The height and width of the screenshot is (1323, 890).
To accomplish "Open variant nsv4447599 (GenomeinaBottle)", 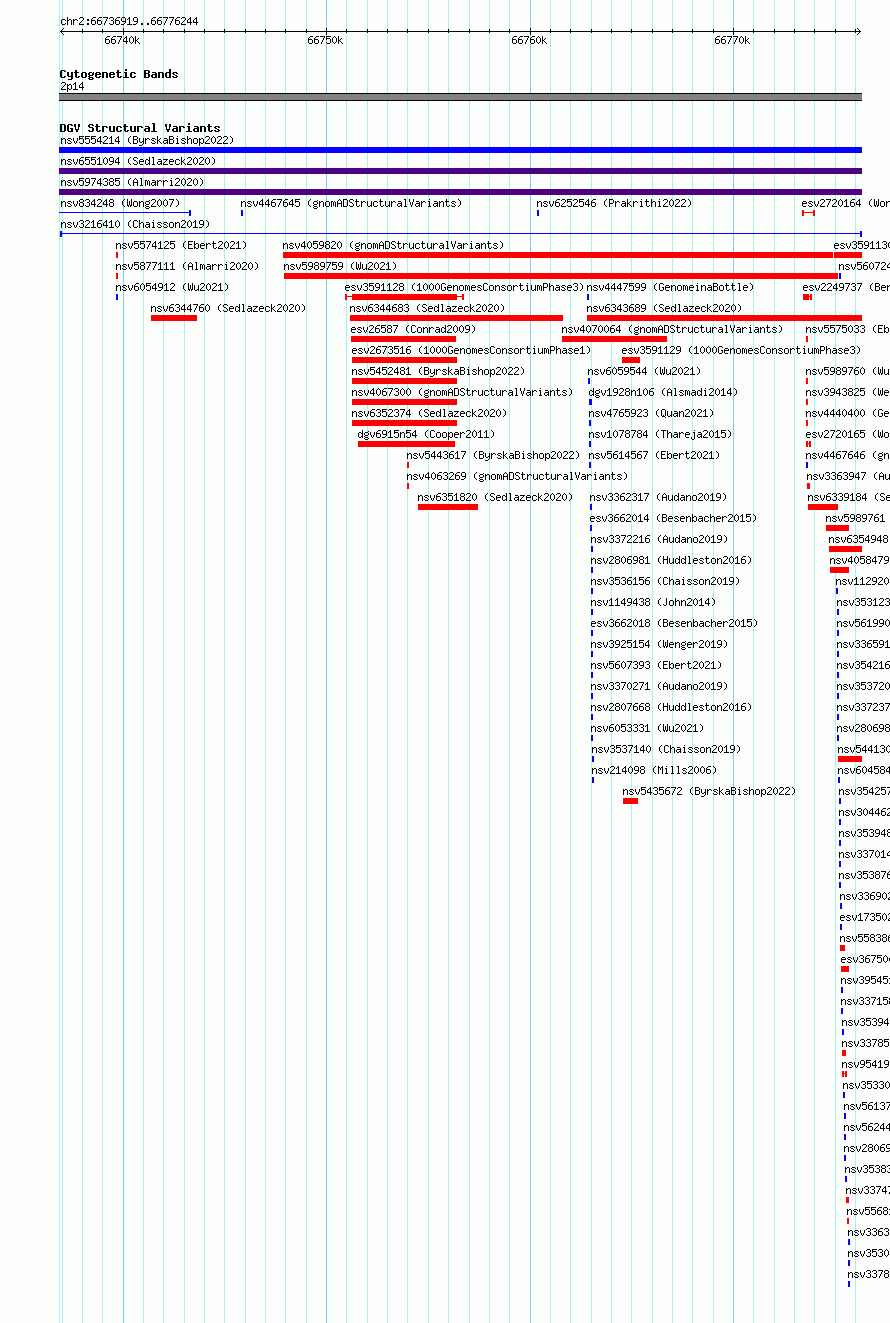I will click(x=670, y=287).
